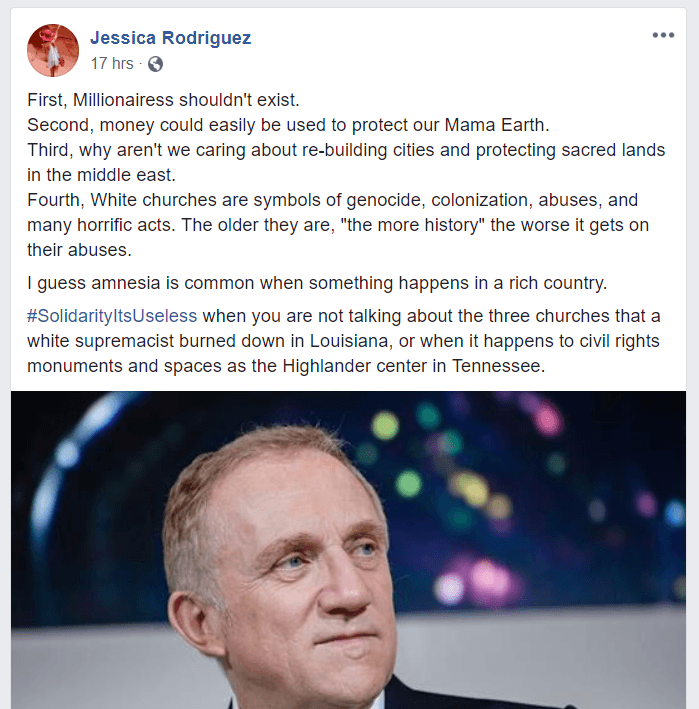Image resolution: width=699 pixels, height=709 pixels.
Task: Click the line 'First, Millionairess shouldn't exist.'
Action: pos(163,100)
